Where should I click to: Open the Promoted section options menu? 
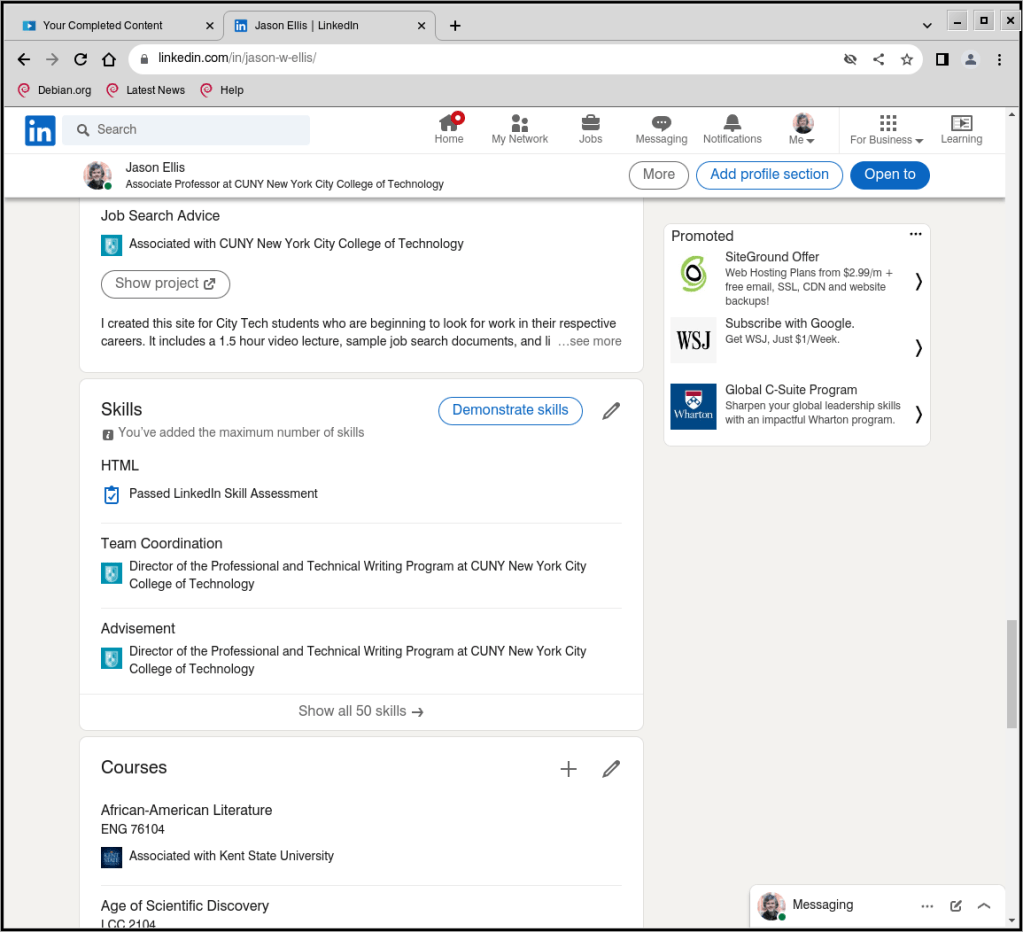tap(915, 234)
